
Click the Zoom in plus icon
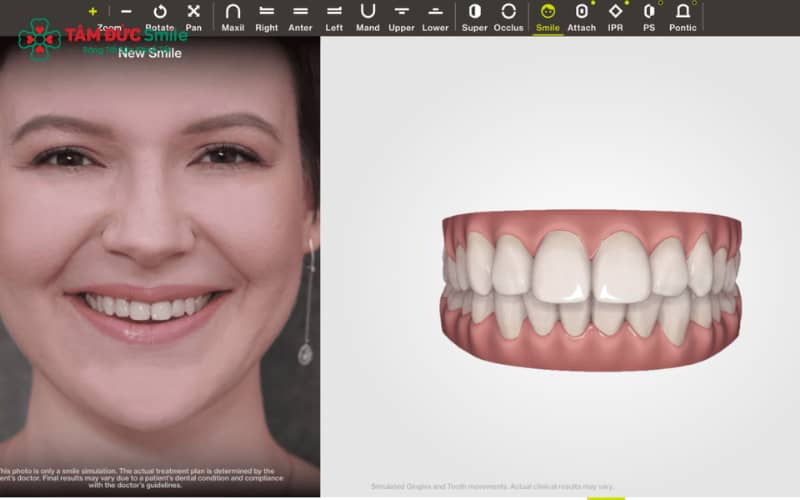93,12
